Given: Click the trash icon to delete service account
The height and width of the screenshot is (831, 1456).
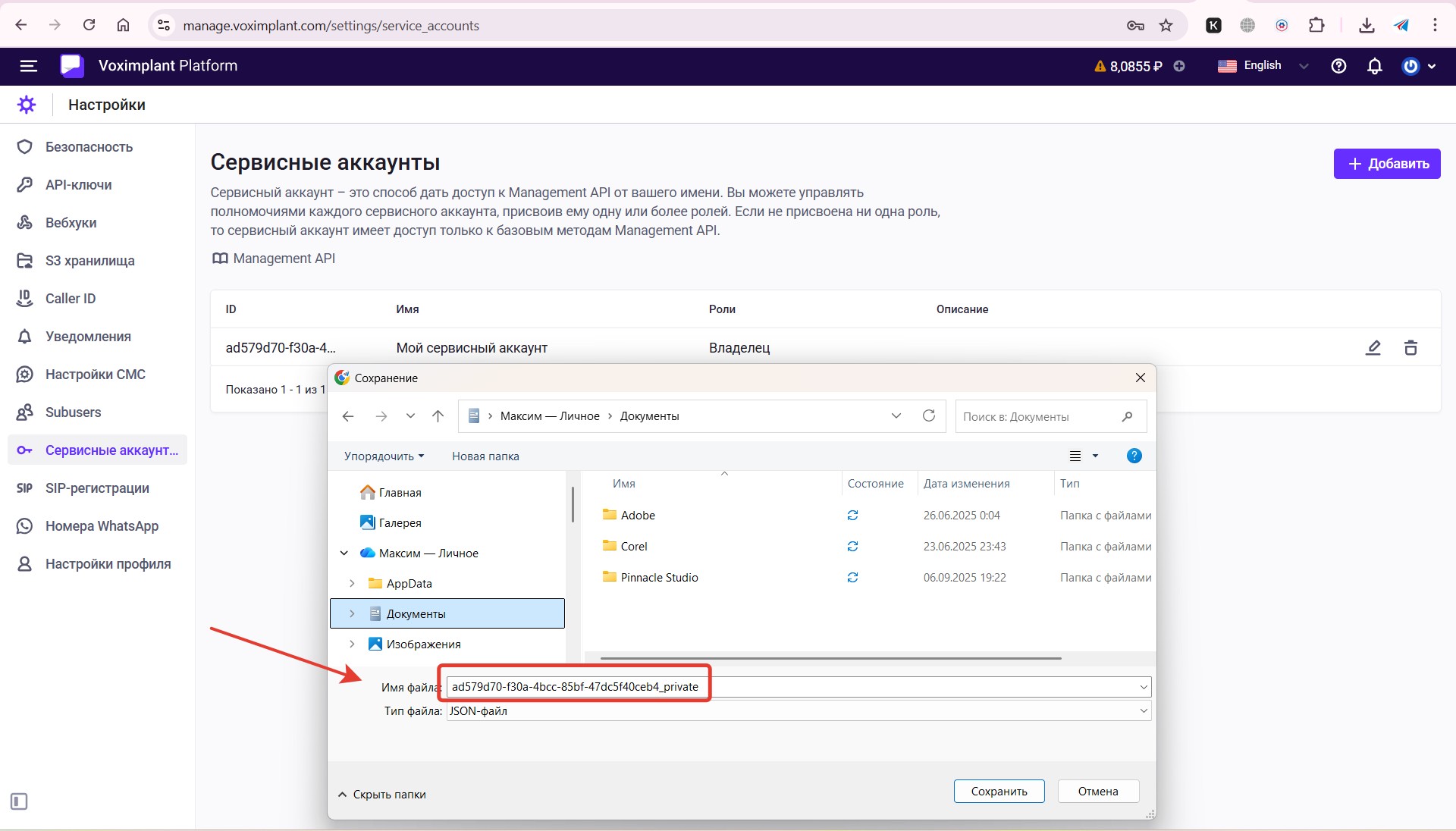Looking at the screenshot, I should 1410,348.
